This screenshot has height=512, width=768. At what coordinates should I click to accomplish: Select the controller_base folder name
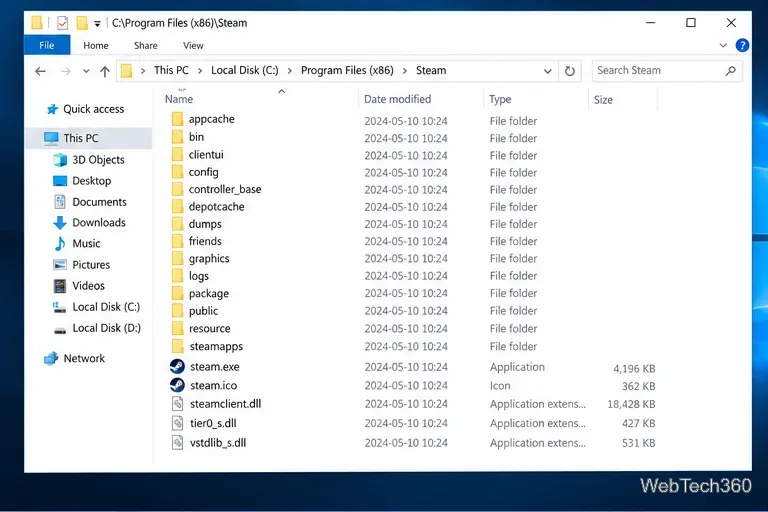(x=225, y=189)
